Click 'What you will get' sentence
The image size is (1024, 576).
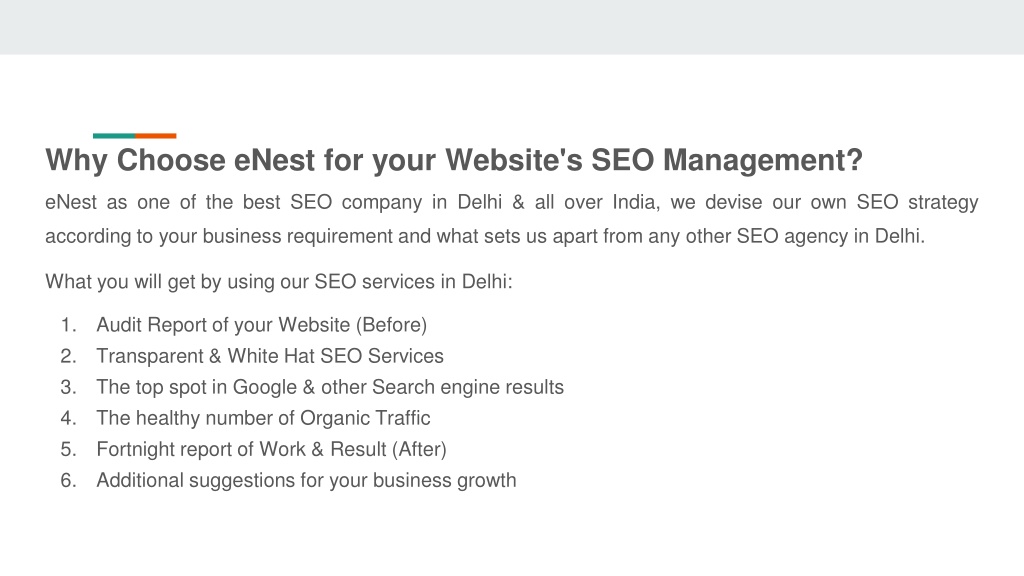(x=279, y=282)
